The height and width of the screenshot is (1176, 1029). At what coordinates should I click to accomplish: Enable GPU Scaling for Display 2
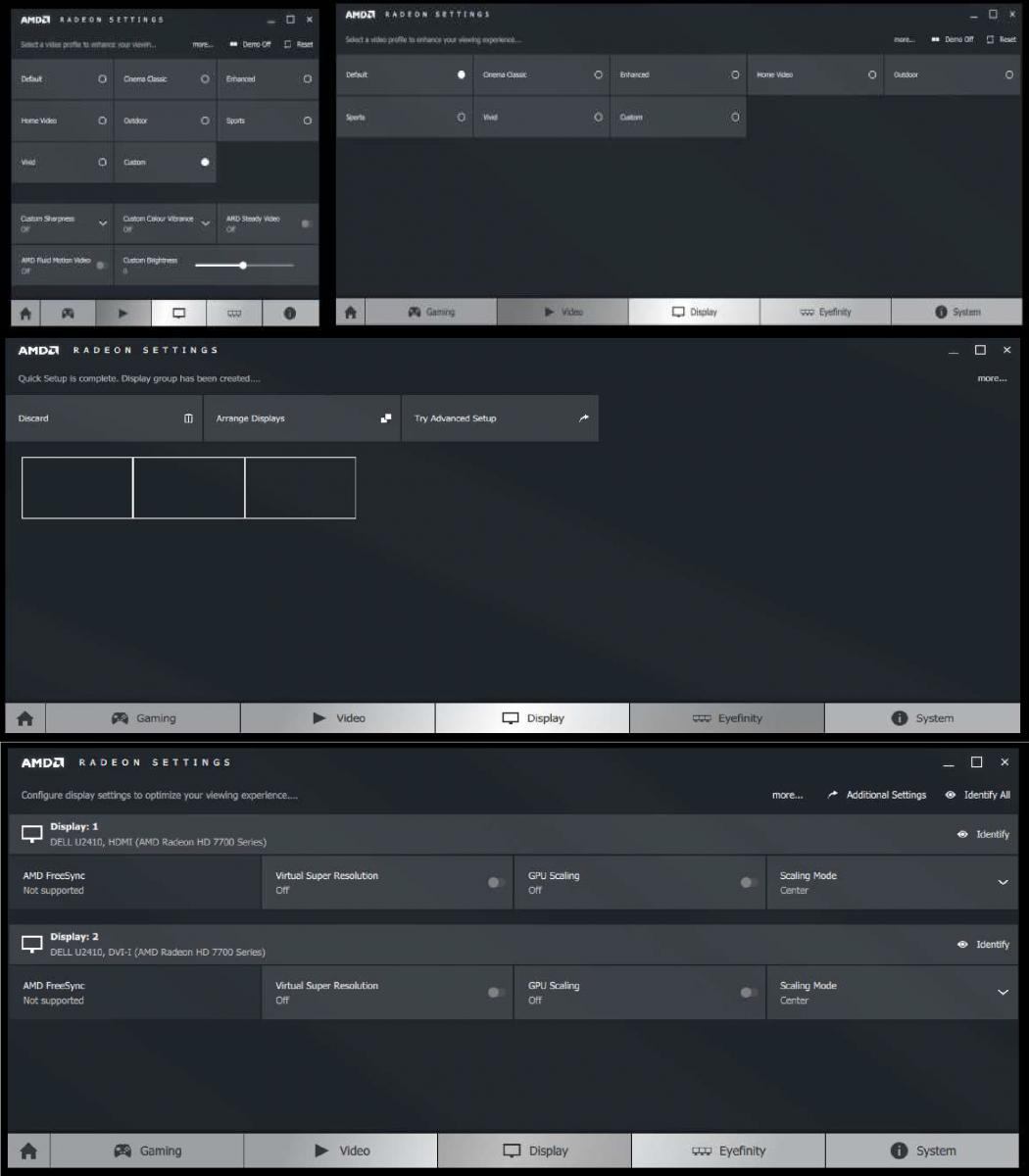point(749,993)
